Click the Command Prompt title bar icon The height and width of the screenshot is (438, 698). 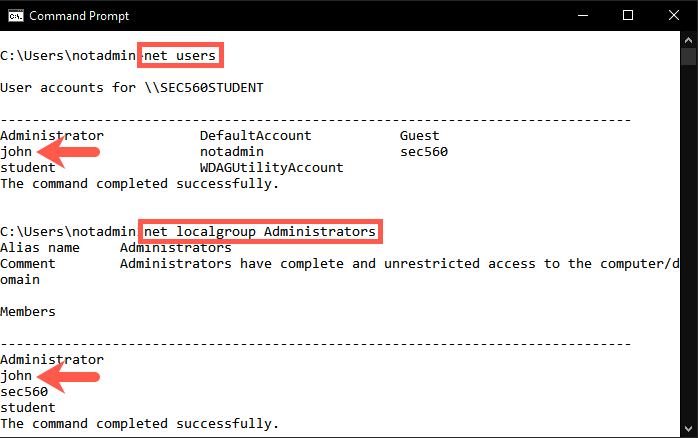pyautogui.click(x=15, y=15)
